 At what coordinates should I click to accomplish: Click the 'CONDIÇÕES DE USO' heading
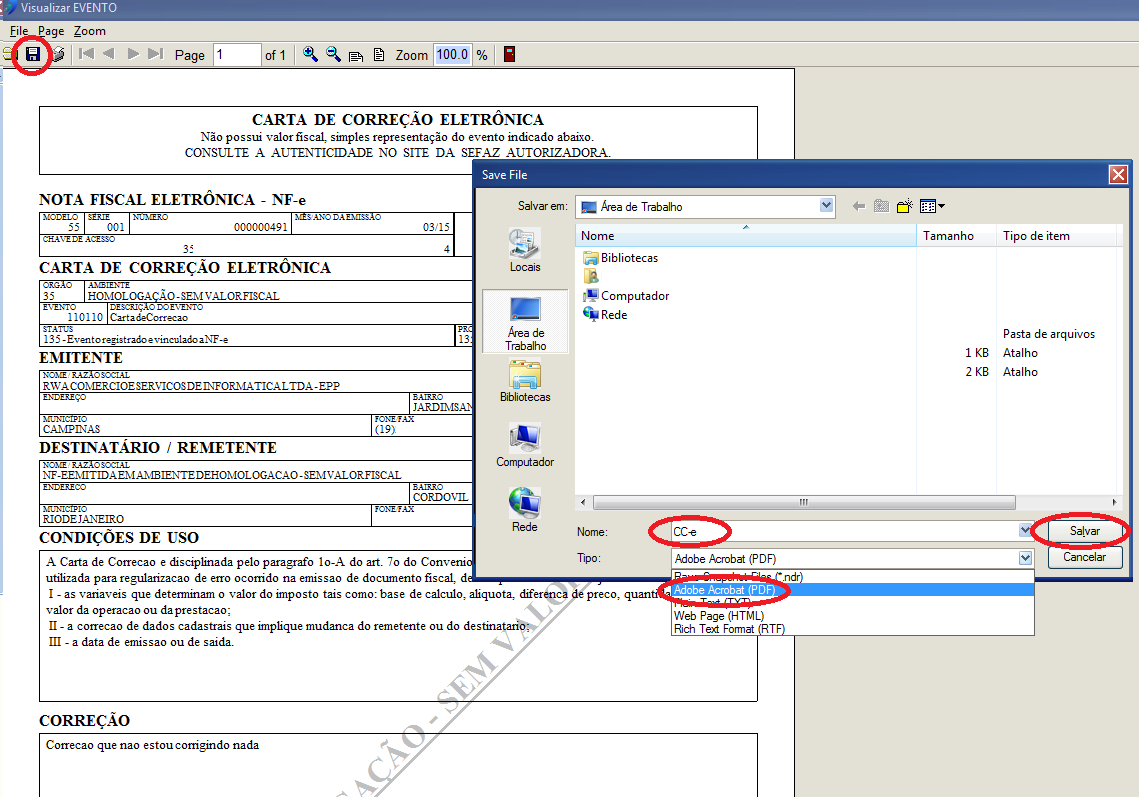point(119,538)
